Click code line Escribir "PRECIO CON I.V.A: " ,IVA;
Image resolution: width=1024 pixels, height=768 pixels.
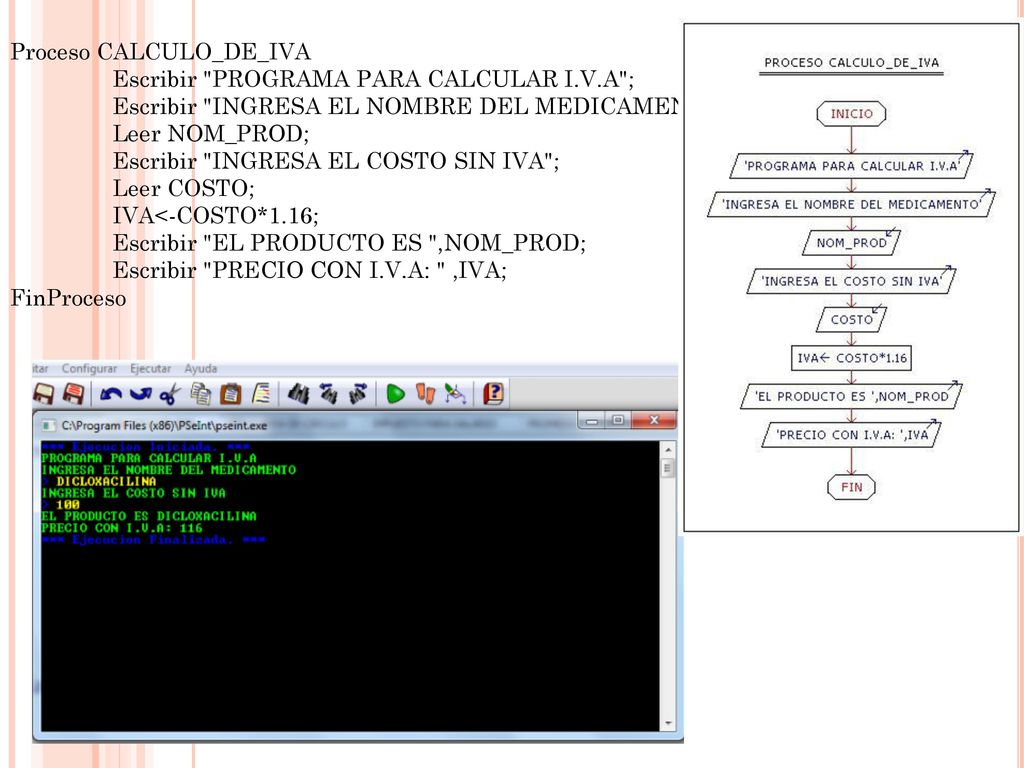pos(310,270)
